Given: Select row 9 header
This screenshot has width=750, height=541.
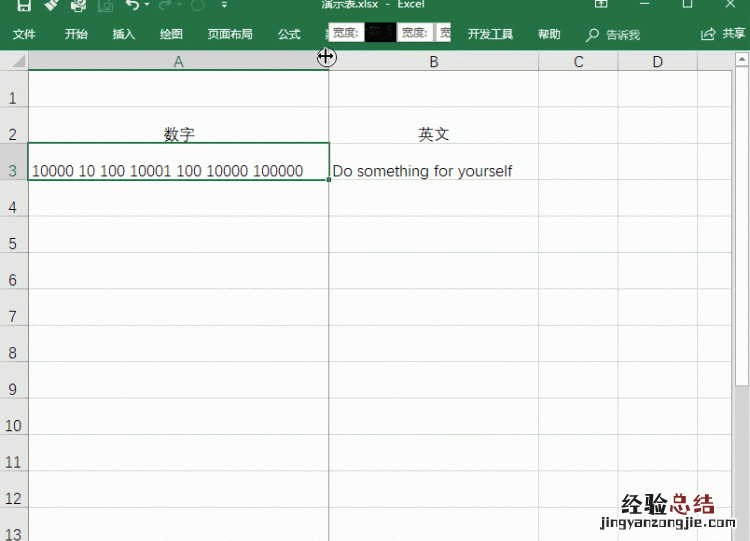Looking at the screenshot, I should 14,380.
